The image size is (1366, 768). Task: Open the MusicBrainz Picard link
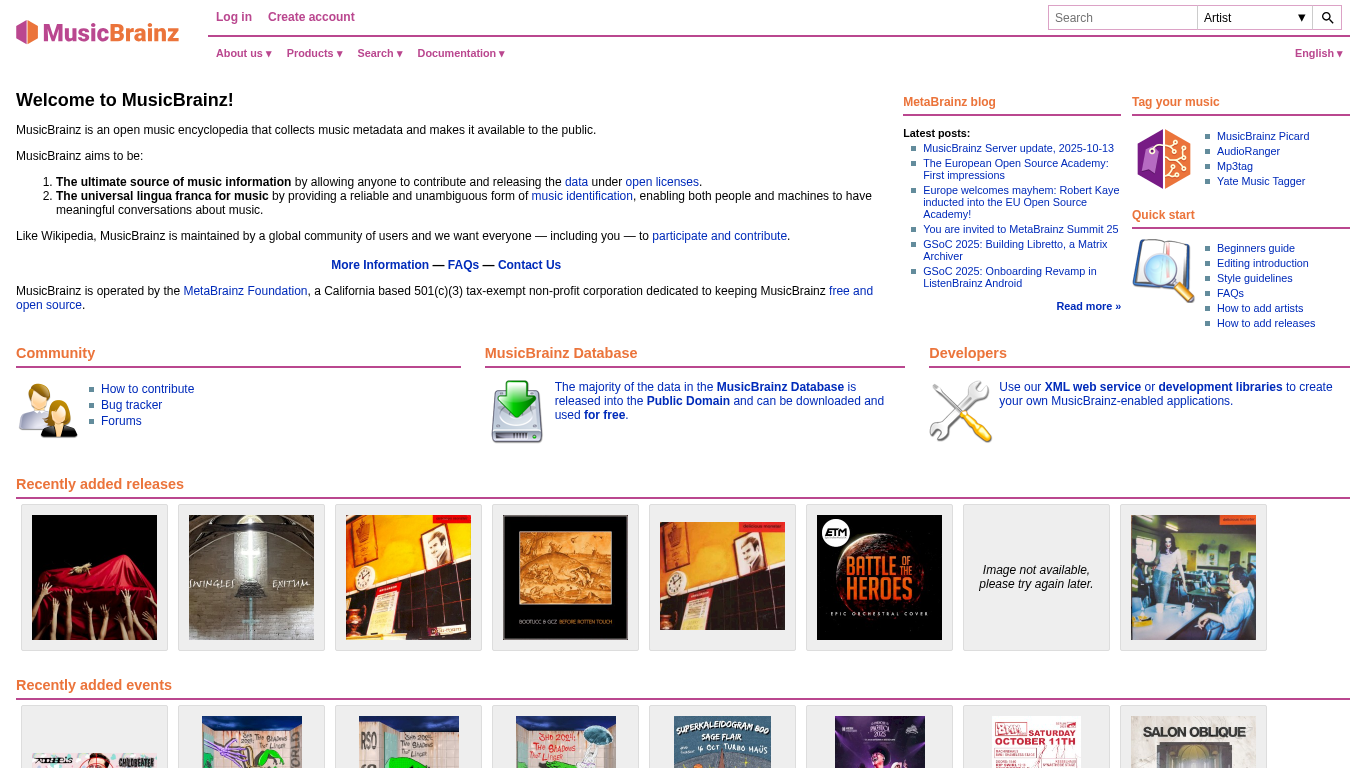pos(1263,136)
